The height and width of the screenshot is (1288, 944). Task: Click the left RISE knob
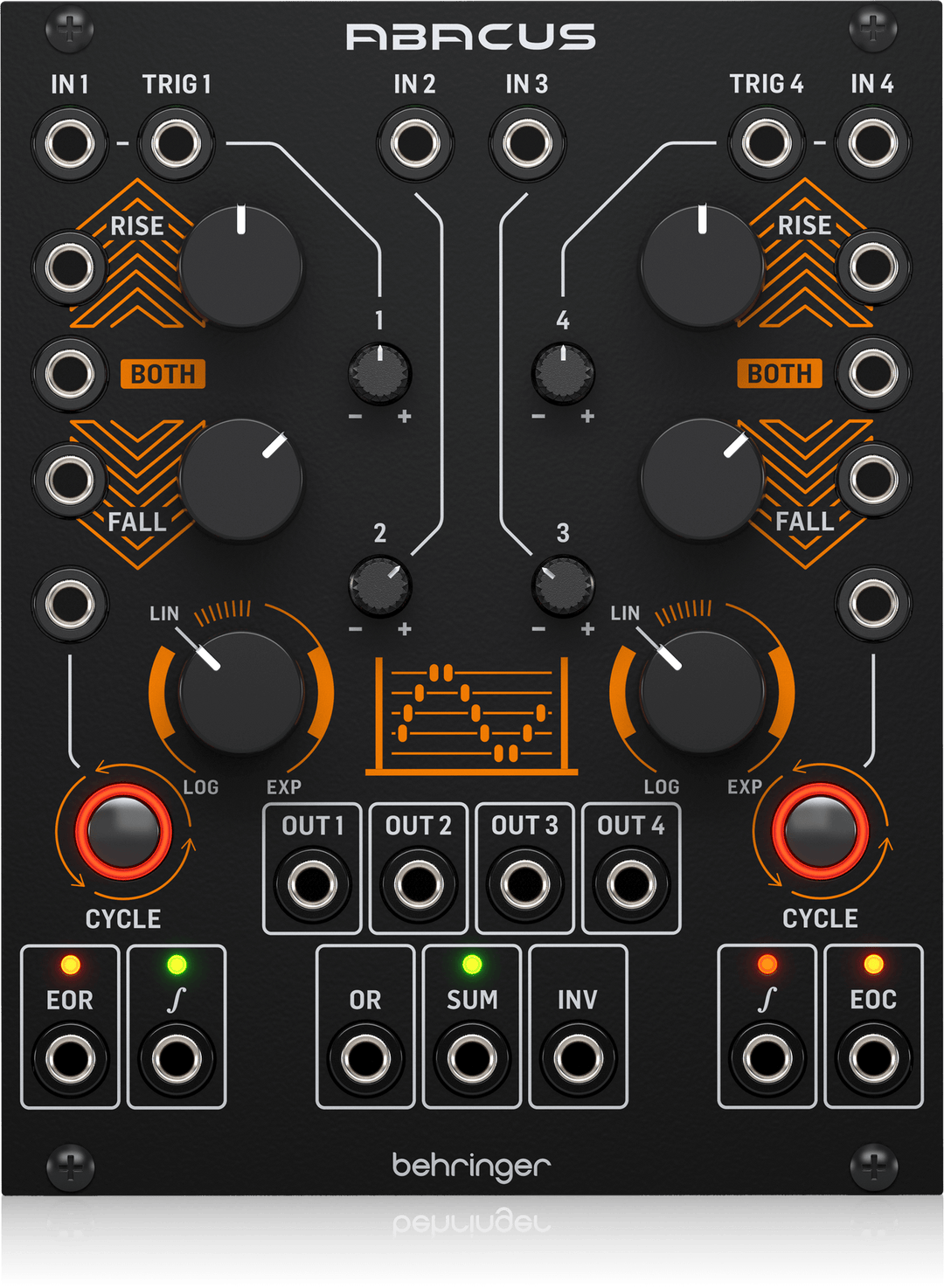(x=241, y=267)
